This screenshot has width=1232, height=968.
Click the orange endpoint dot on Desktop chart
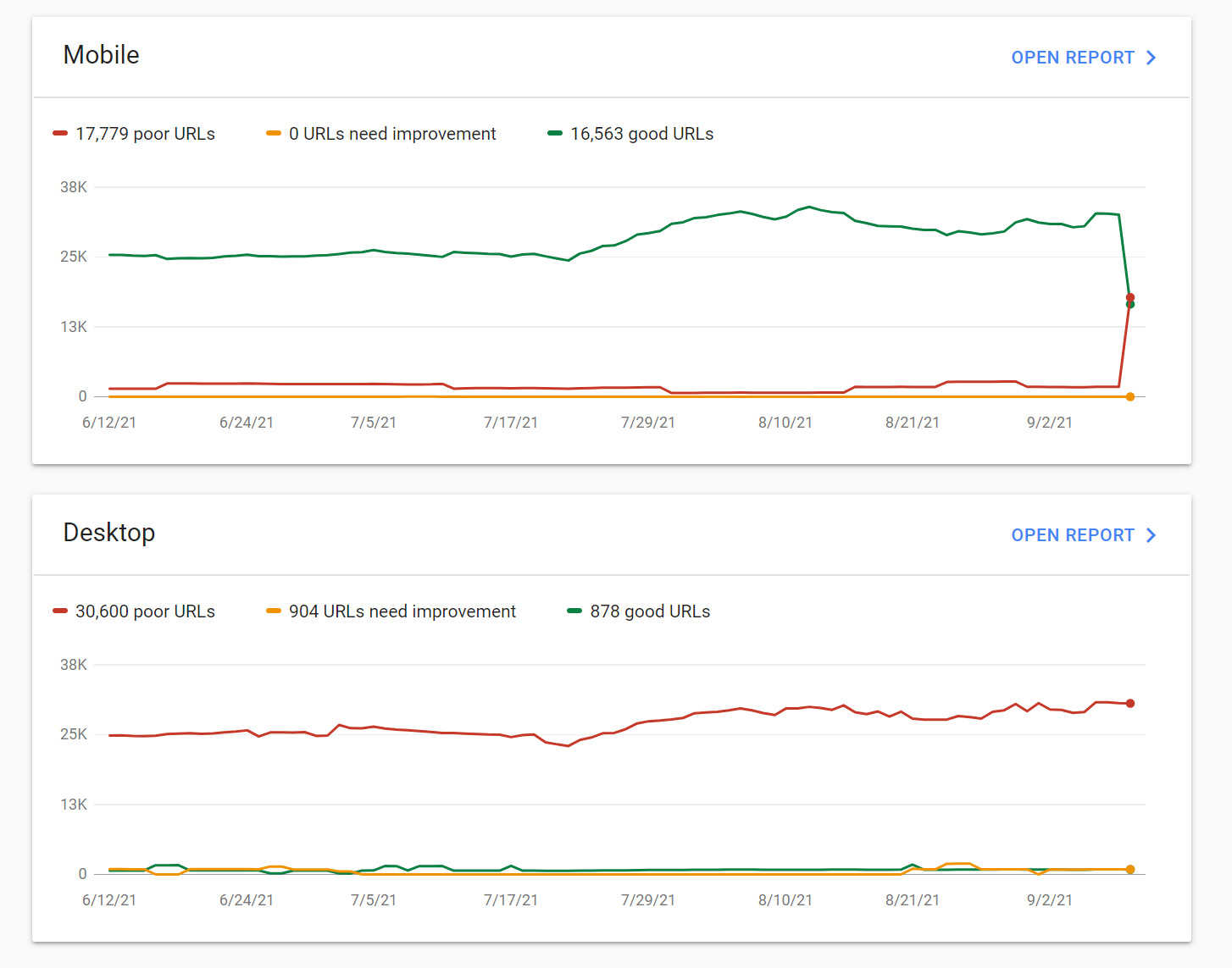(x=1130, y=870)
